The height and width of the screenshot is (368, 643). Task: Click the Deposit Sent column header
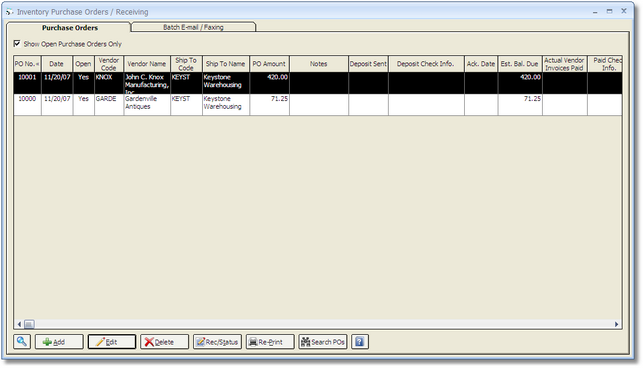(x=368, y=64)
